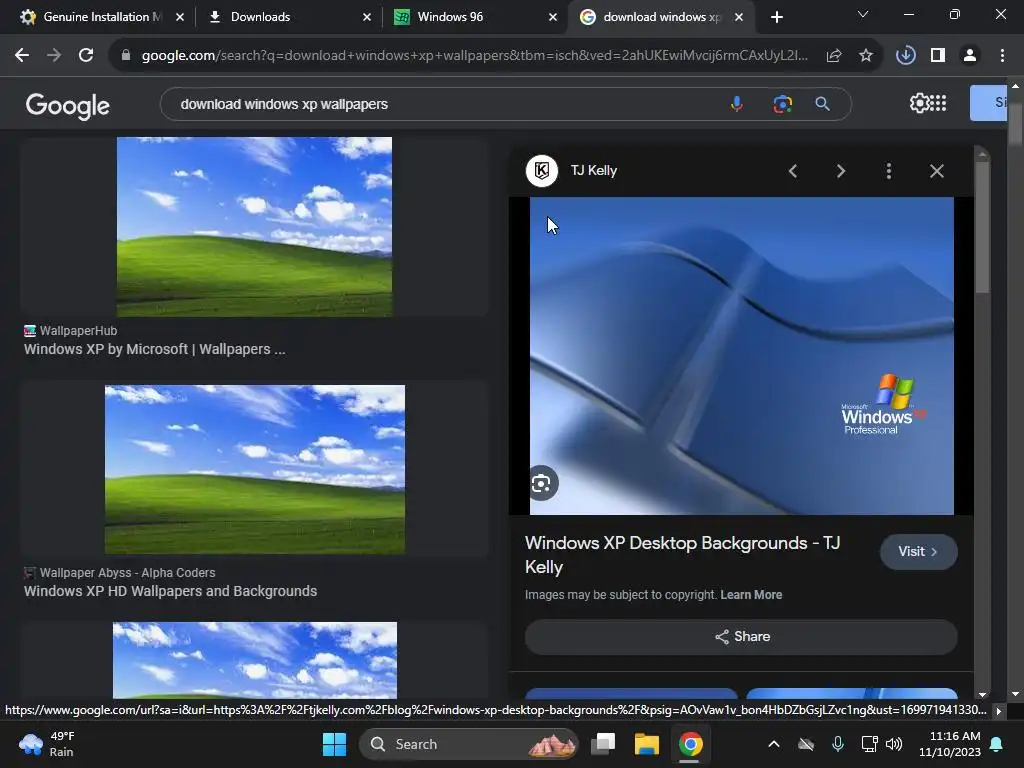This screenshot has height=768, width=1024.
Task: Close the image preview panel
Action: [x=936, y=171]
